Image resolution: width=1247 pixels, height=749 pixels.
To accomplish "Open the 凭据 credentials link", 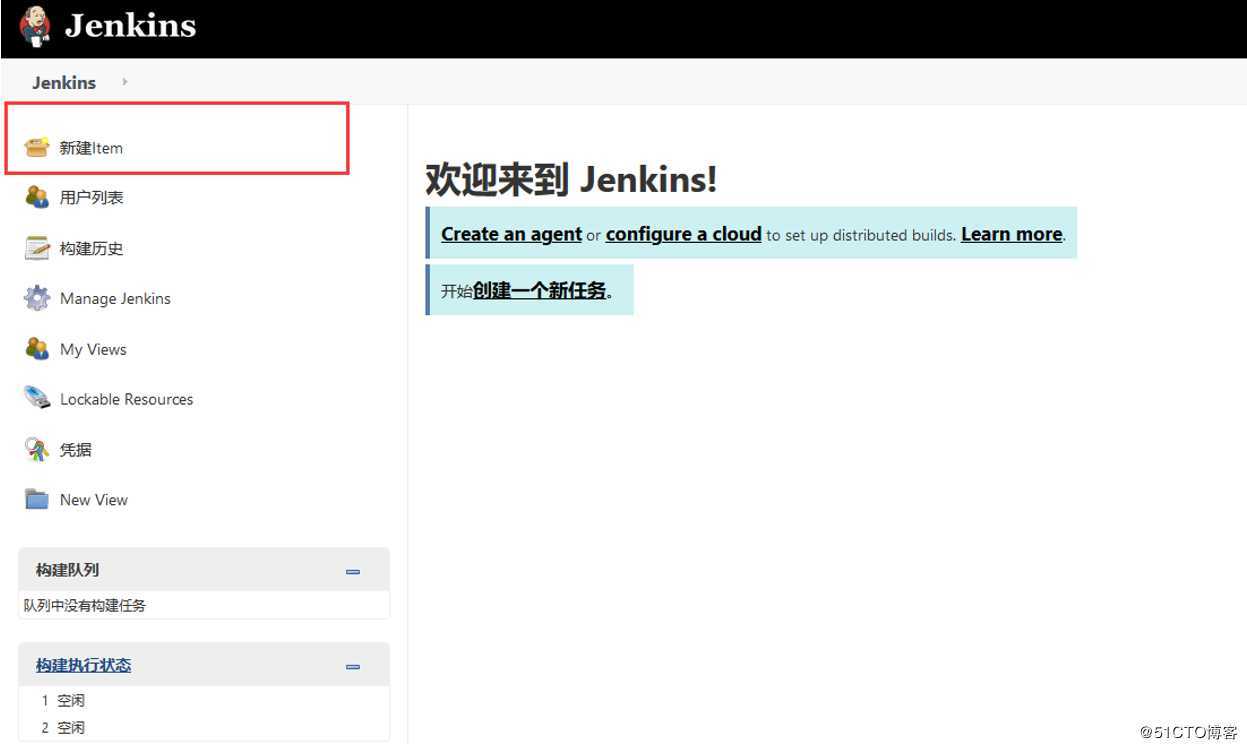I will [x=75, y=450].
